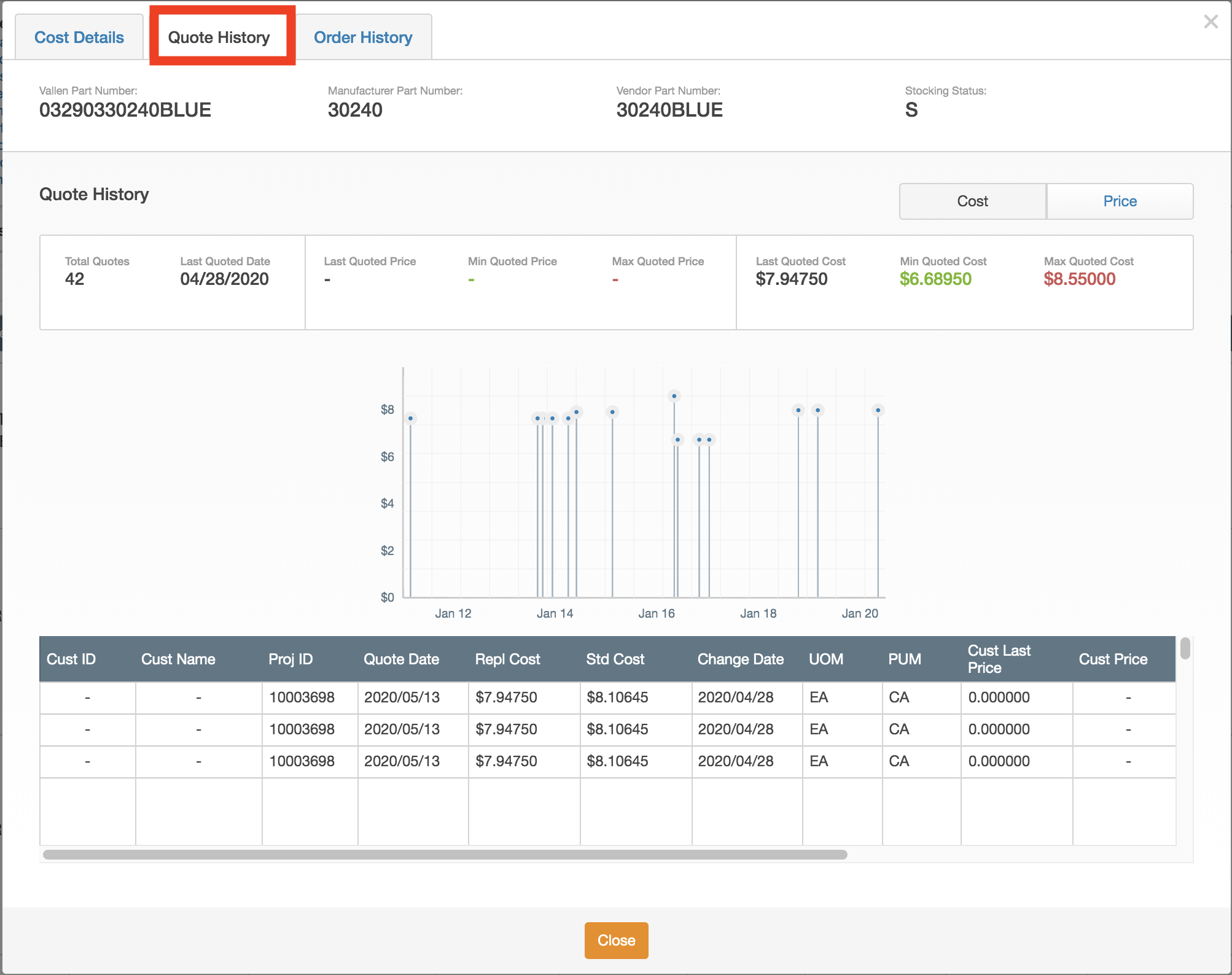1232x975 pixels.
Task: Click the Cust ID column header
Action: pos(71,659)
